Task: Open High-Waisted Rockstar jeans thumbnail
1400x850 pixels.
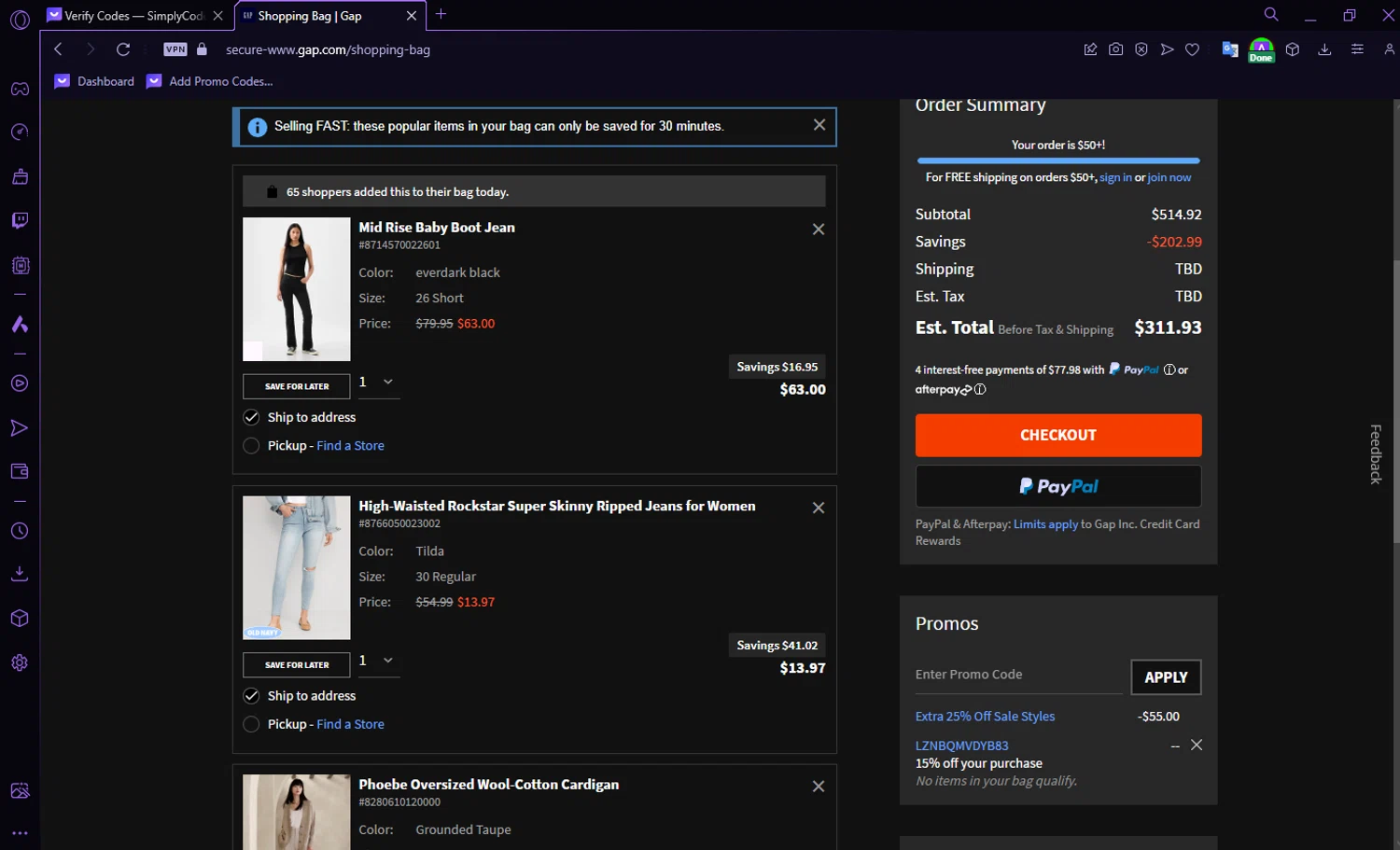Action: pos(297,567)
